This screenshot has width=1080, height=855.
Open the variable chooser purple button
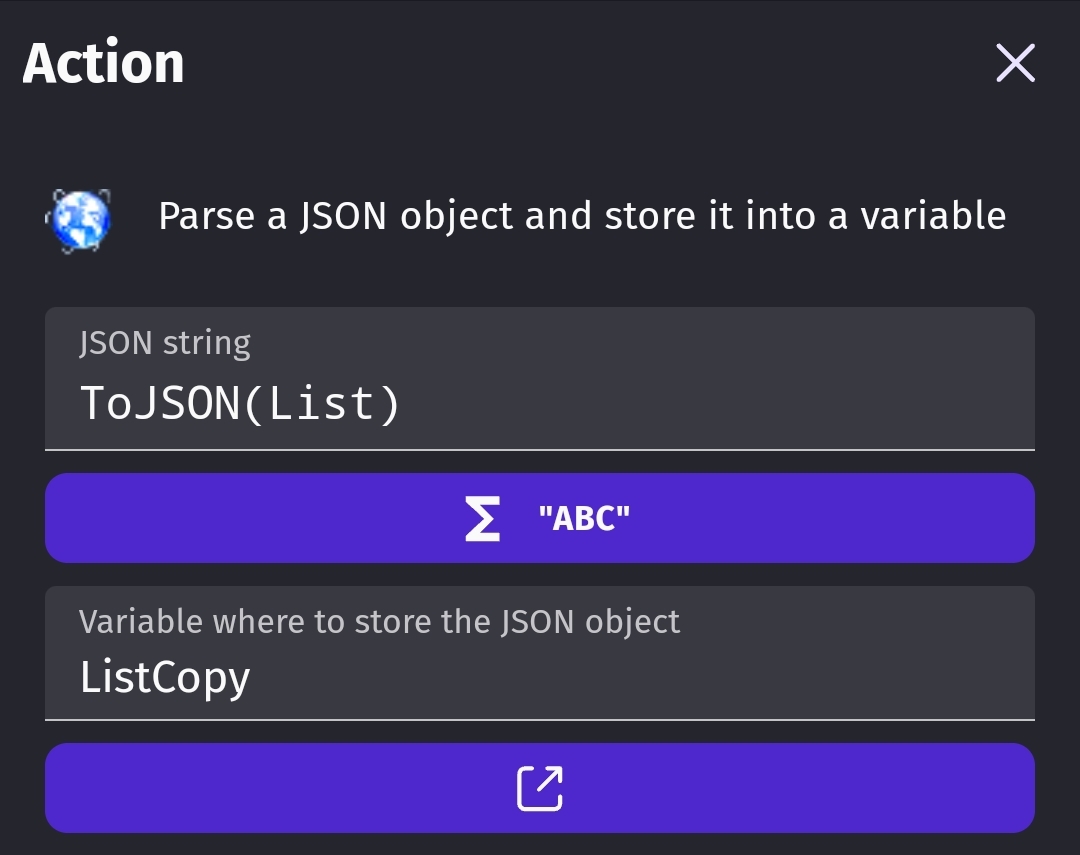pos(540,788)
